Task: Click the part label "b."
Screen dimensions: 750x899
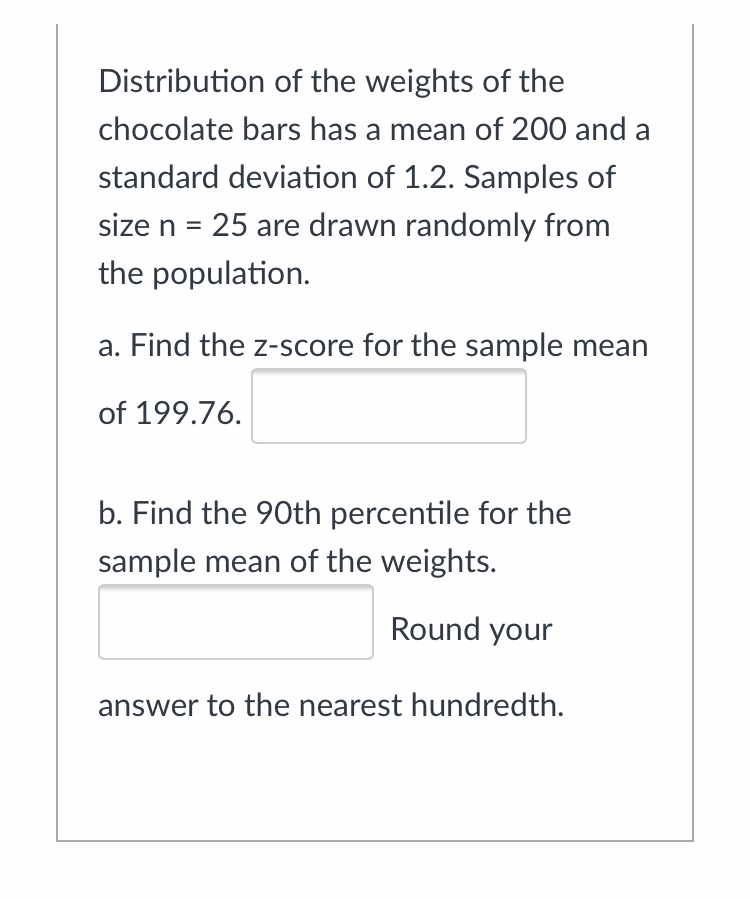Action: [111, 514]
